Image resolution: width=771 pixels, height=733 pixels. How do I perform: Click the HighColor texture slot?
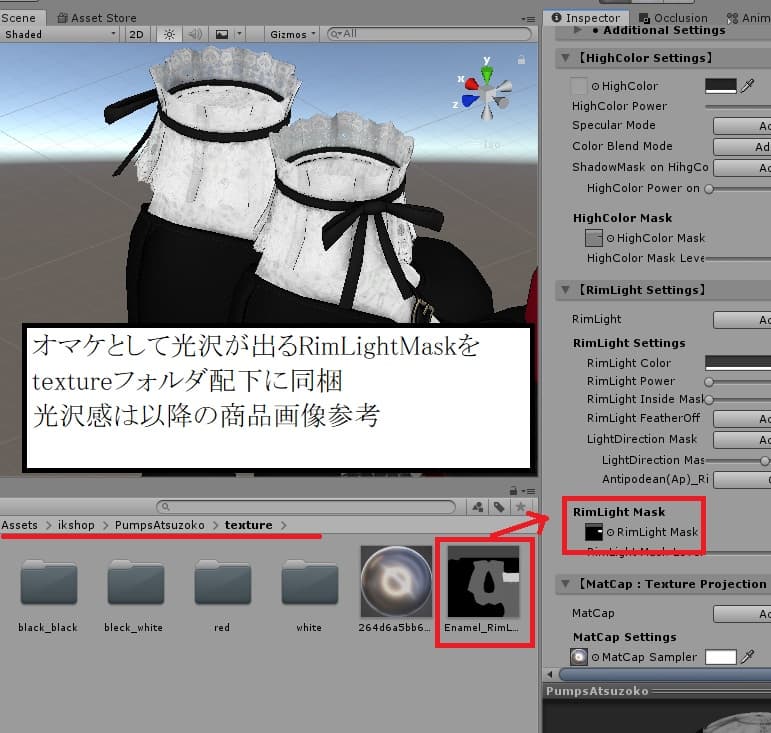click(578, 86)
